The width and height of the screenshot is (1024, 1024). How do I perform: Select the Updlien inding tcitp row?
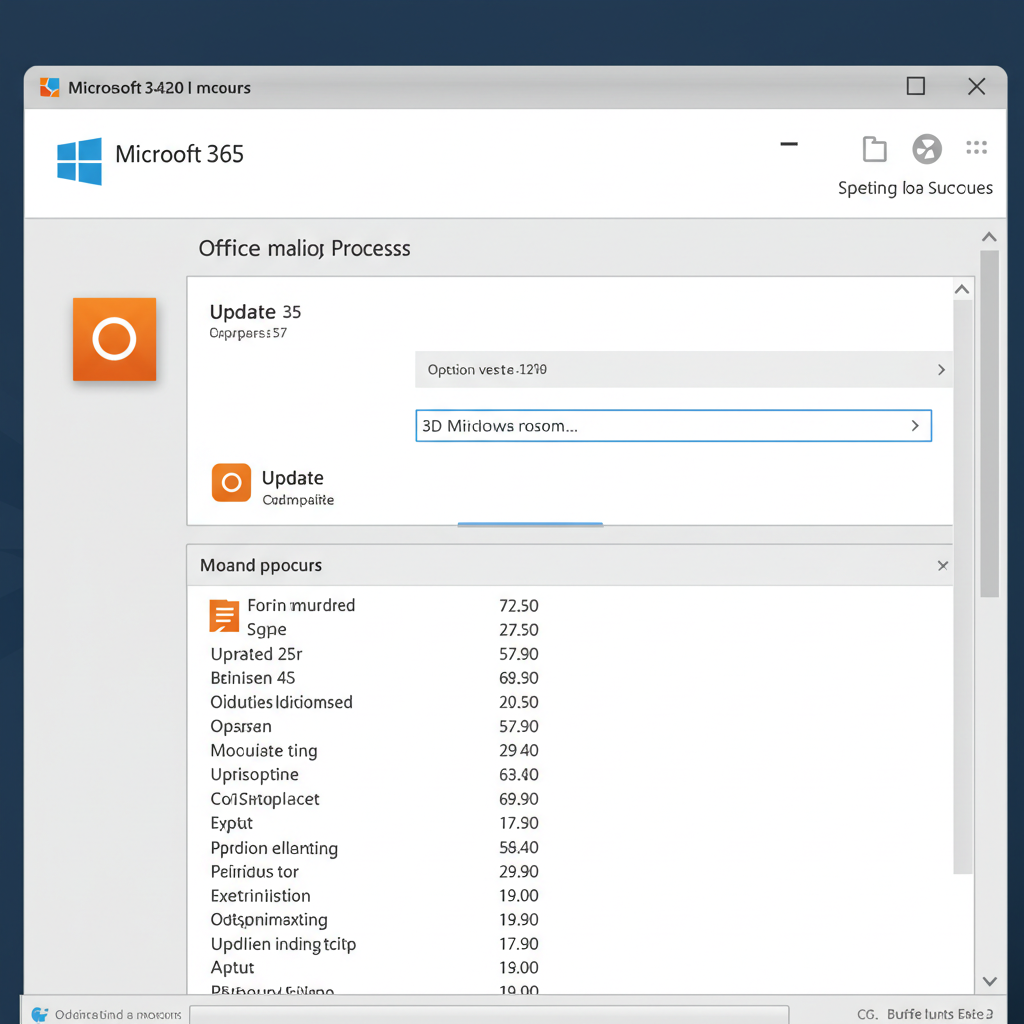tap(374, 944)
